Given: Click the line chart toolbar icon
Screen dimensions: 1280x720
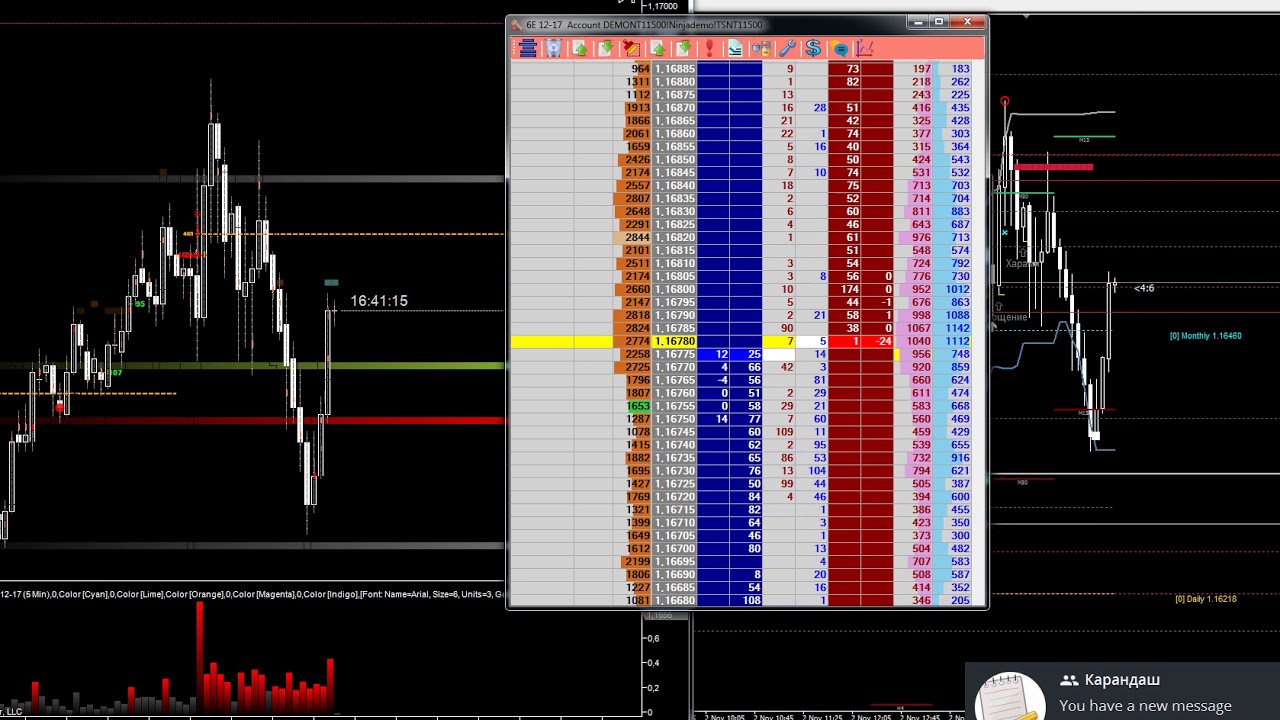Looking at the screenshot, I should pos(865,48).
